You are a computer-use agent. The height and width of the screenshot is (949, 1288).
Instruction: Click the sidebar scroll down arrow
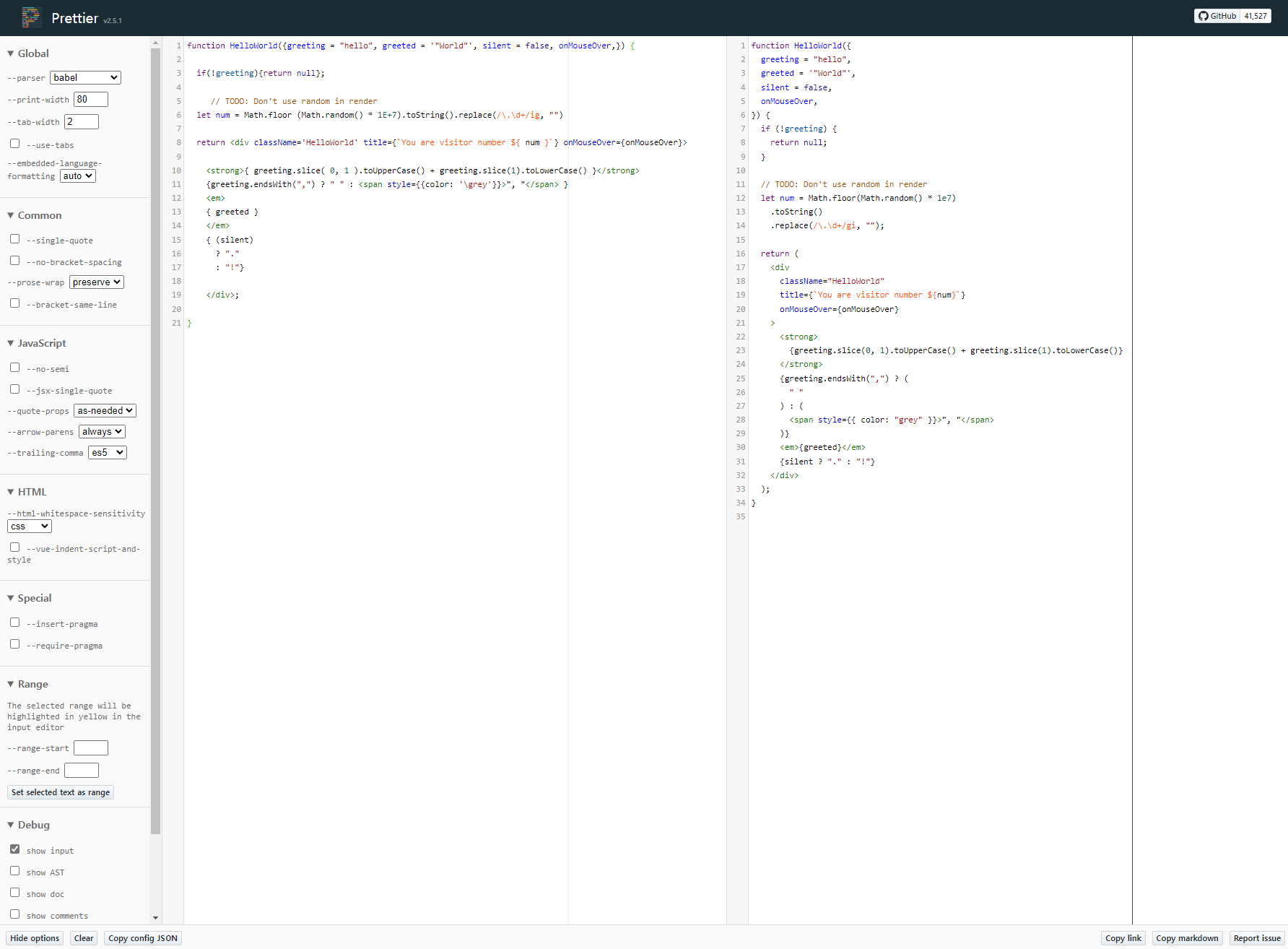click(155, 918)
